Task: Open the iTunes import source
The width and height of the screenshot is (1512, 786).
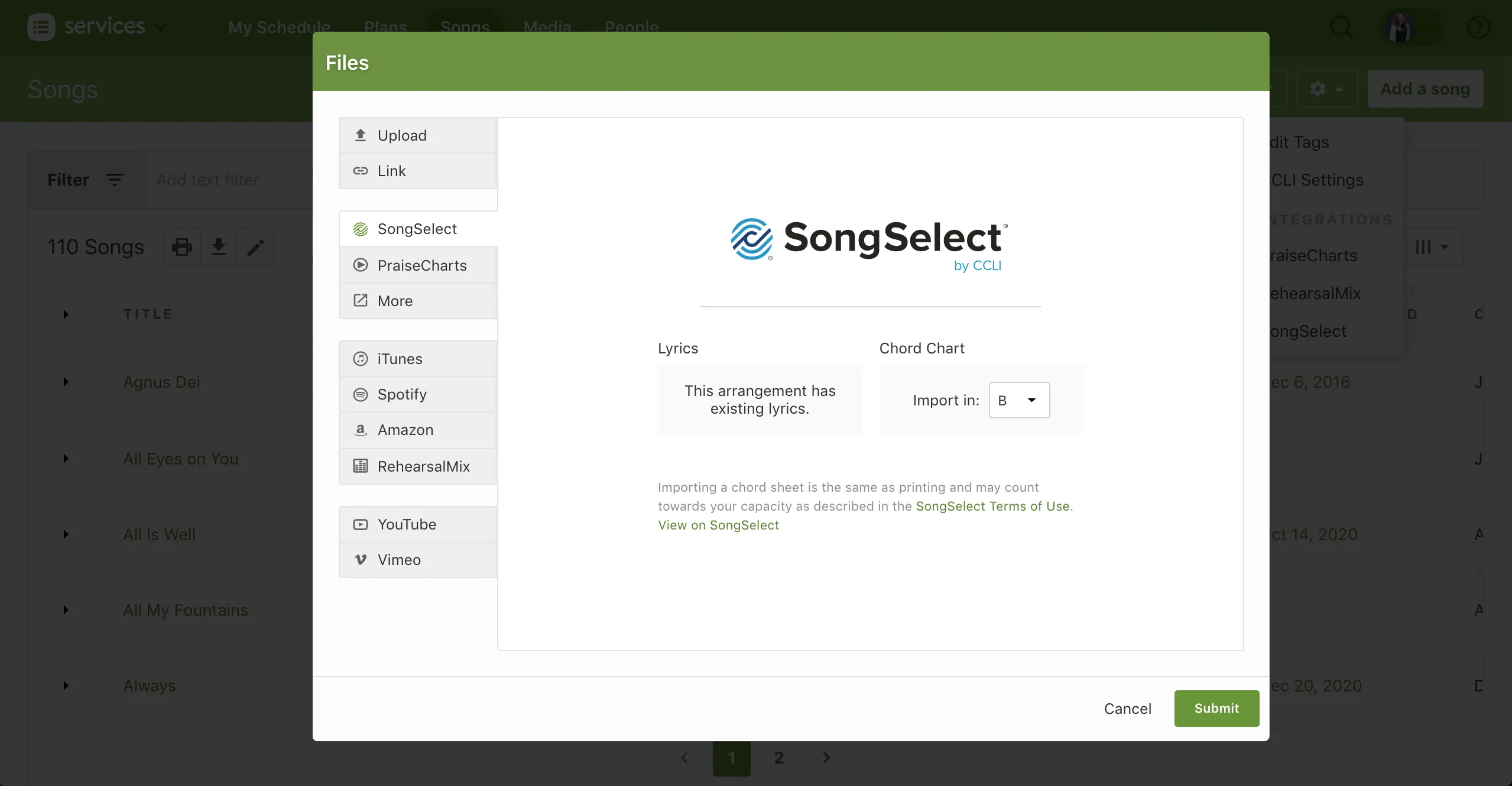Action: pyautogui.click(x=400, y=359)
